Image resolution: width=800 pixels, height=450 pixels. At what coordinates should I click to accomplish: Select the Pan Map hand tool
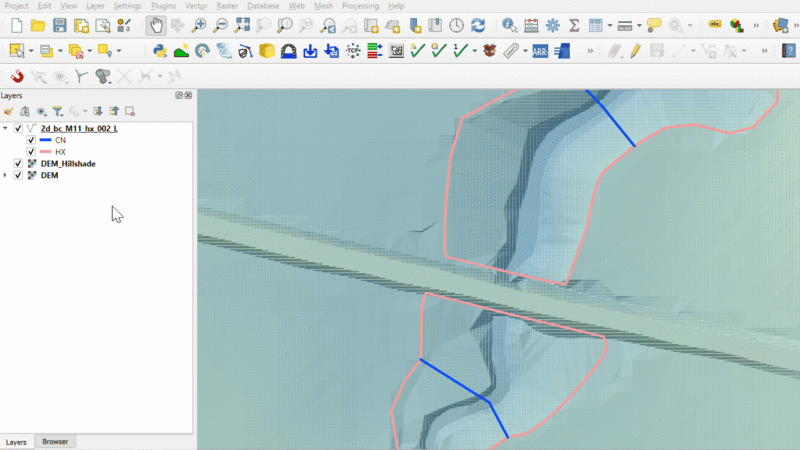(x=156, y=25)
